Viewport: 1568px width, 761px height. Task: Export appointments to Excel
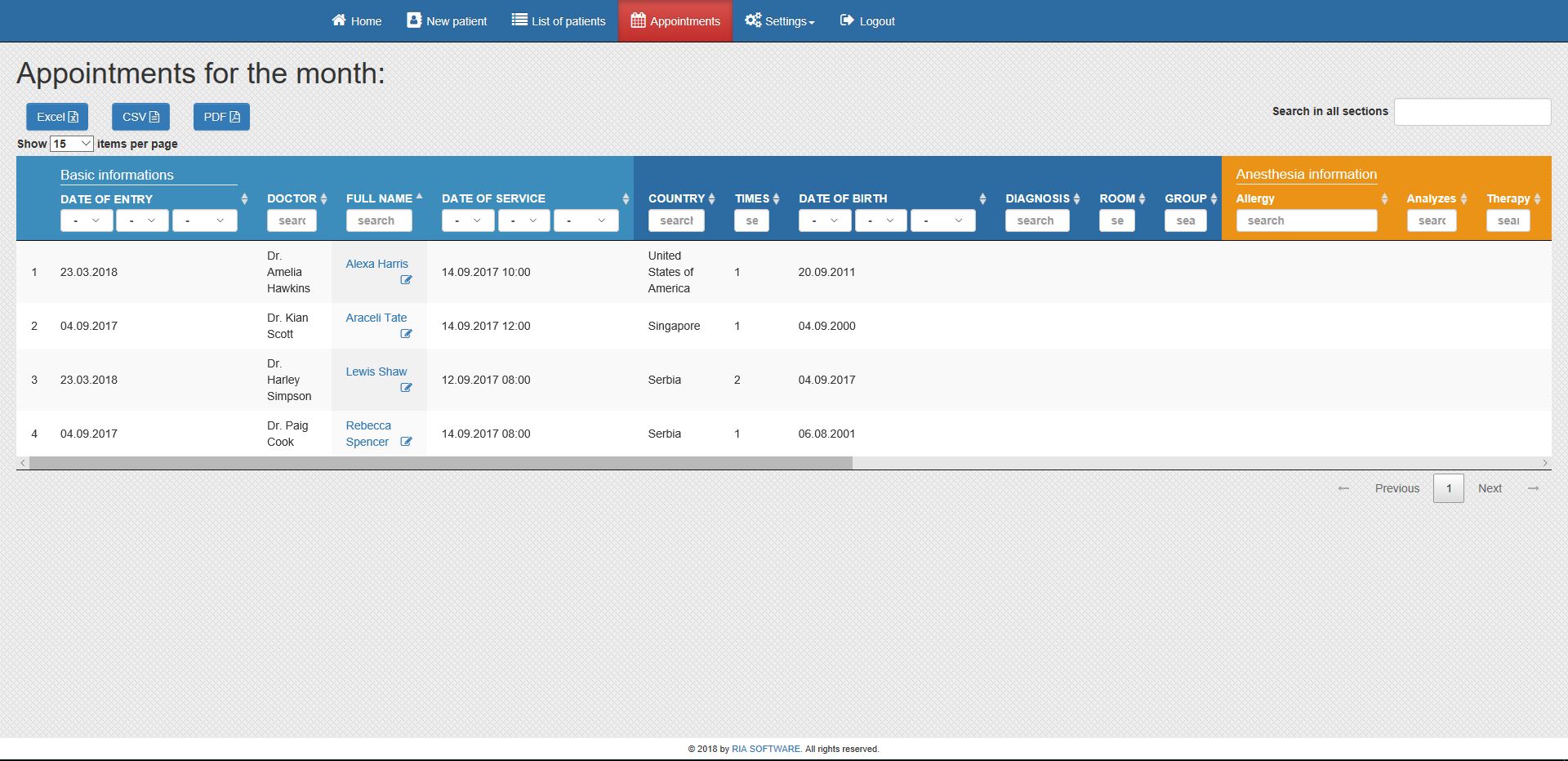click(x=57, y=117)
